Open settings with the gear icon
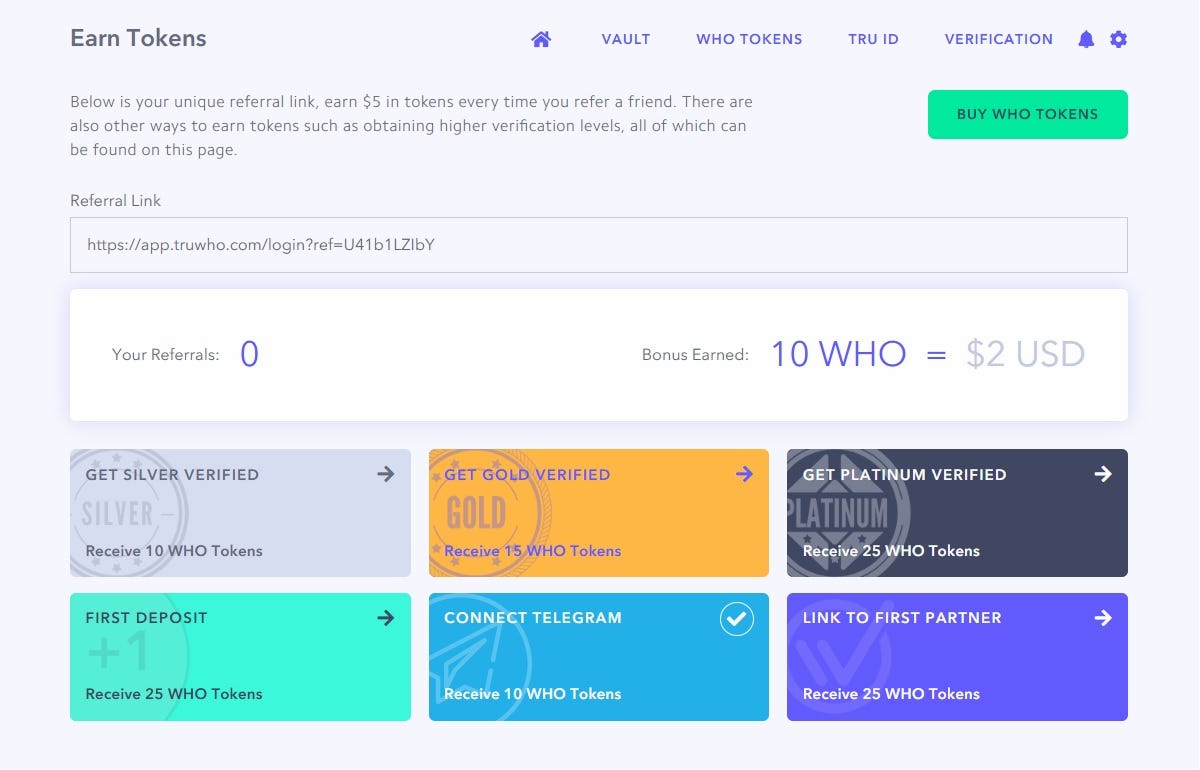The height and width of the screenshot is (770, 1200). click(1118, 39)
